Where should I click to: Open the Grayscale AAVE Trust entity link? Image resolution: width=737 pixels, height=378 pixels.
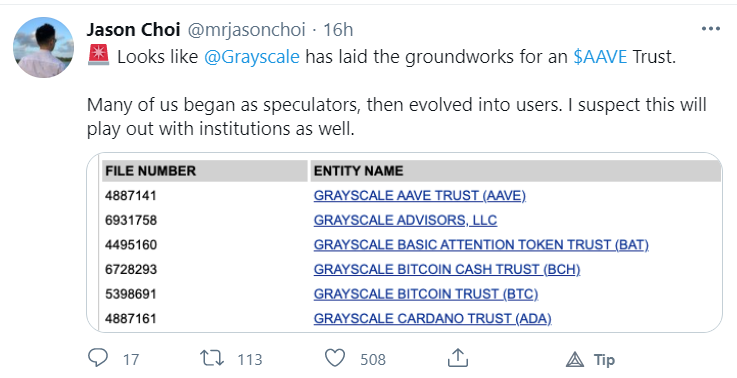point(420,196)
